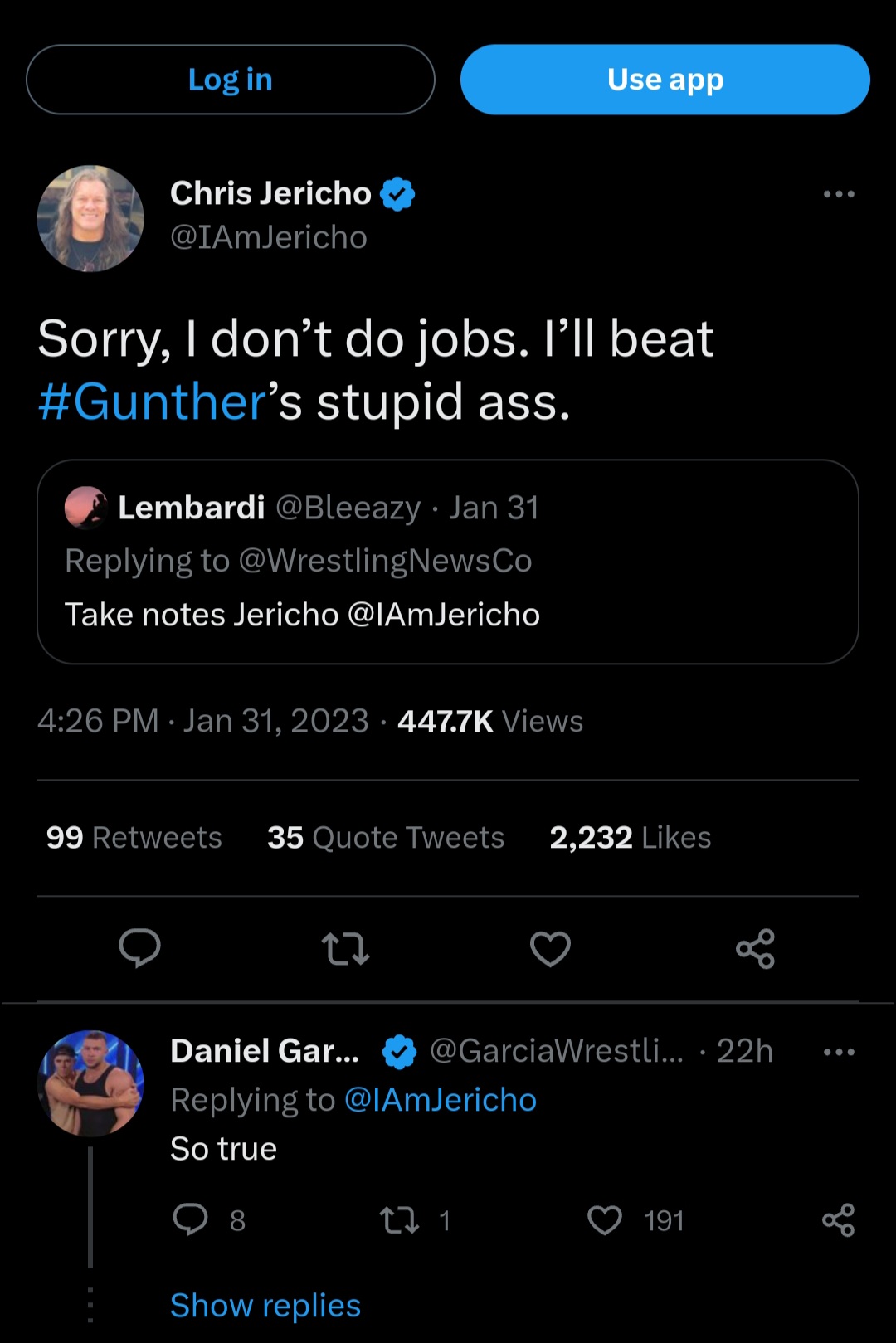View the 35 Quote Tweets list
Image resolution: width=896 pixels, height=1343 pixels.
click(386, 838)
